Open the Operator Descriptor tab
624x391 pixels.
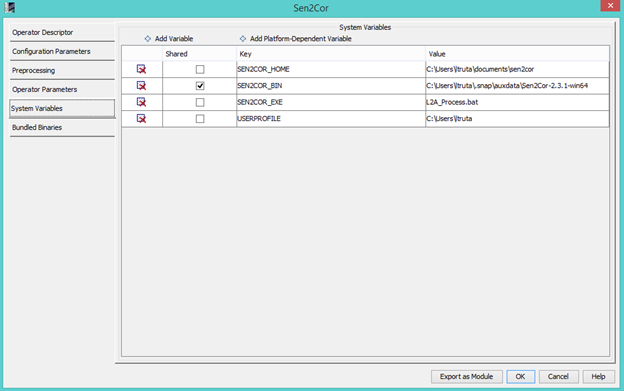click(62, 32)
